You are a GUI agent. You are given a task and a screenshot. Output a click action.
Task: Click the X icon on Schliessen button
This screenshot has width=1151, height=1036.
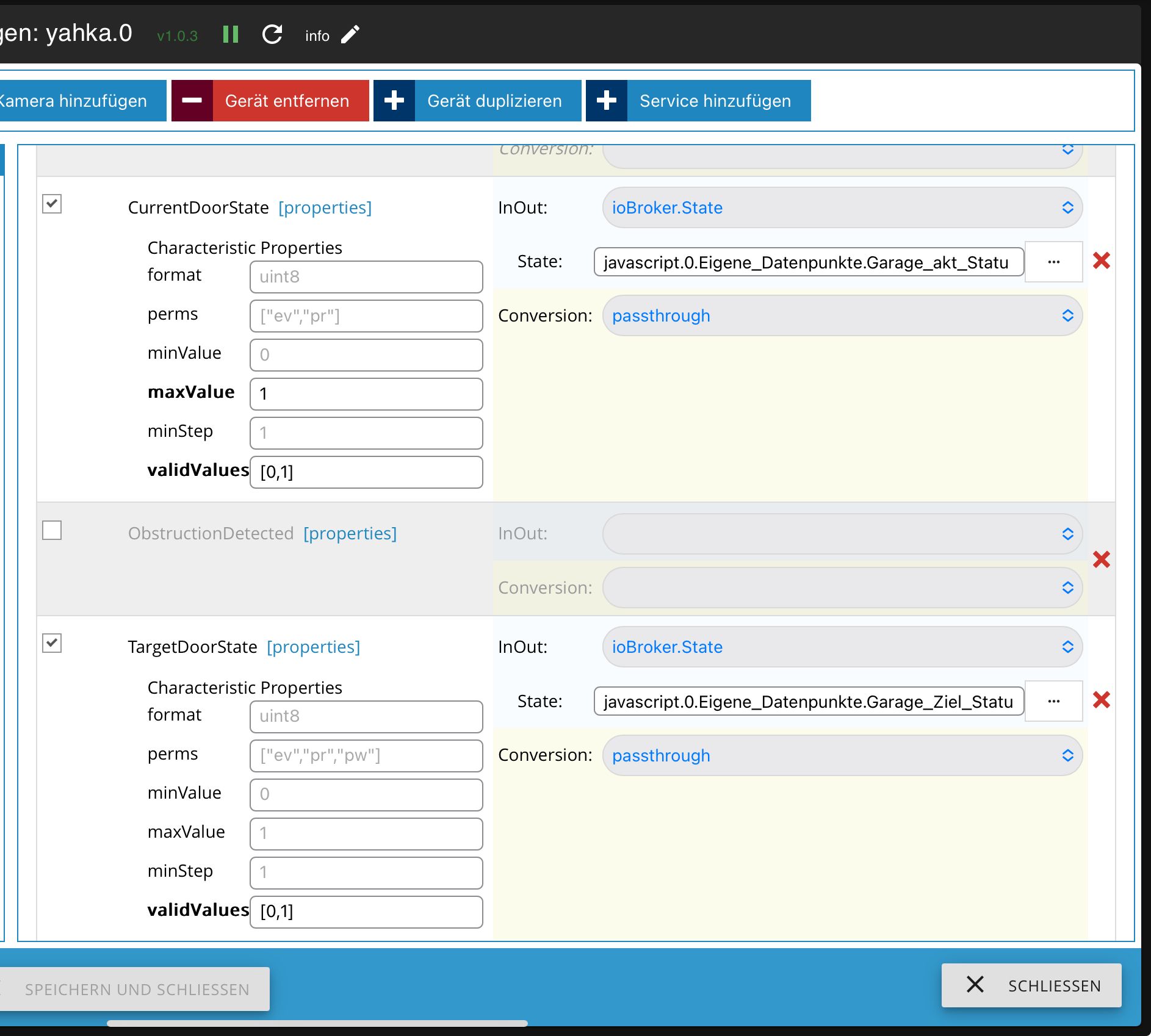coord(975,984)
